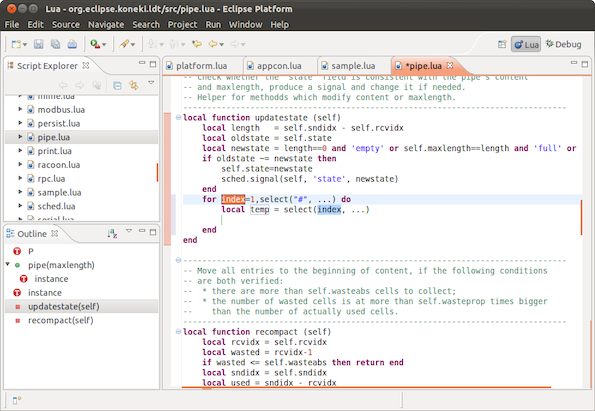
Task: Switch to the sample.lua editor tab
Action: (353, 66)
